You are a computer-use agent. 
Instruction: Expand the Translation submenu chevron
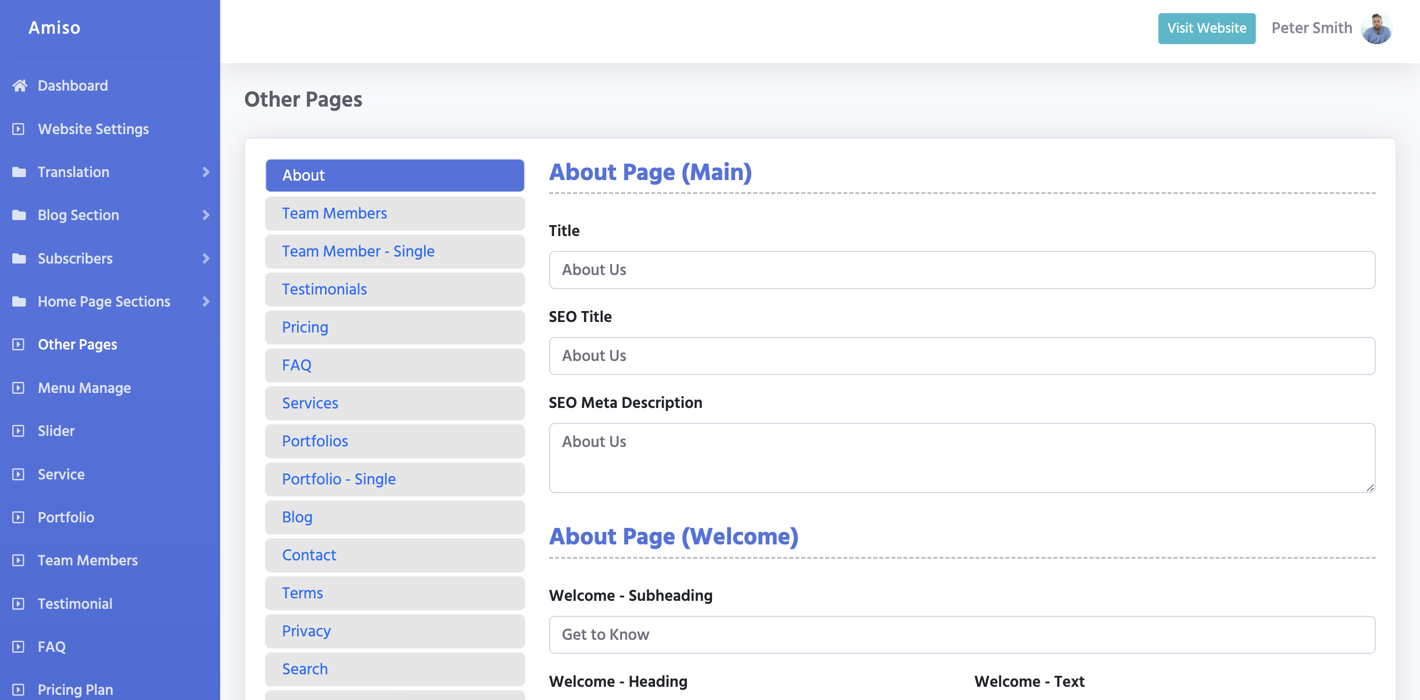pos(206,172)
